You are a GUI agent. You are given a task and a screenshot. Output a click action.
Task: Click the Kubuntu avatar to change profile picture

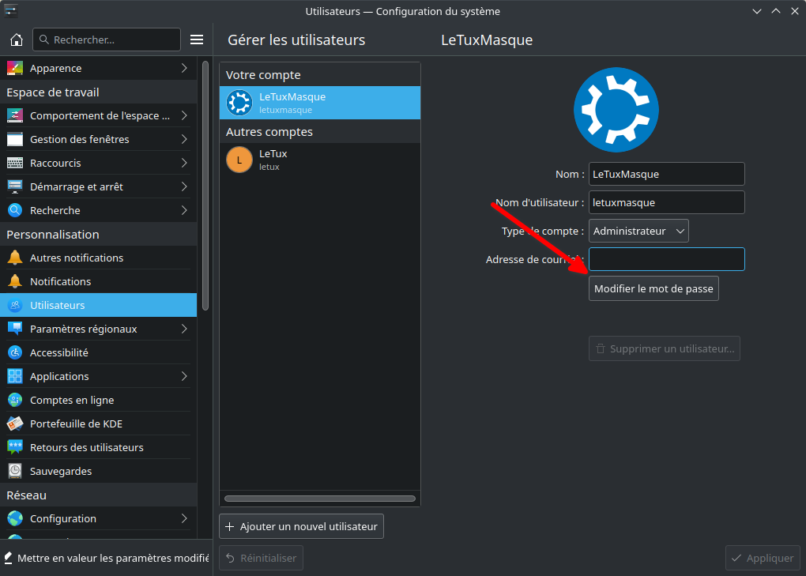point(616,110)
